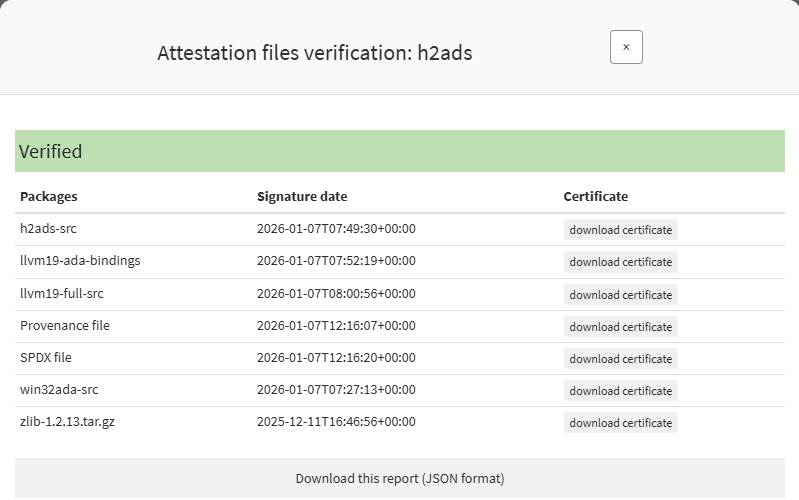Click the SPDX file row label
The width and height of the screenshot is (799, 500).
pos(46,358)
